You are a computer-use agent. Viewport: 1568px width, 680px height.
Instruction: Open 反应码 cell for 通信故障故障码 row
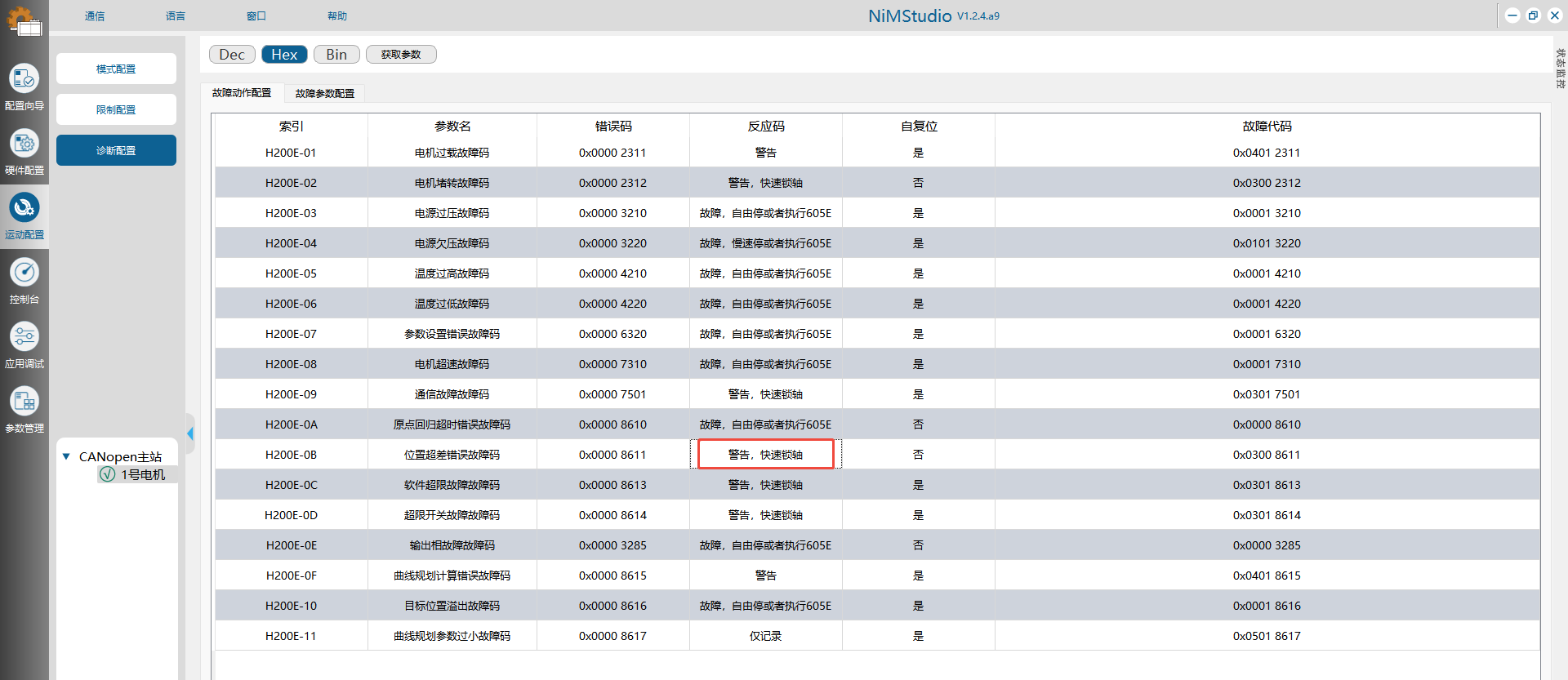(x=766, y=394)
